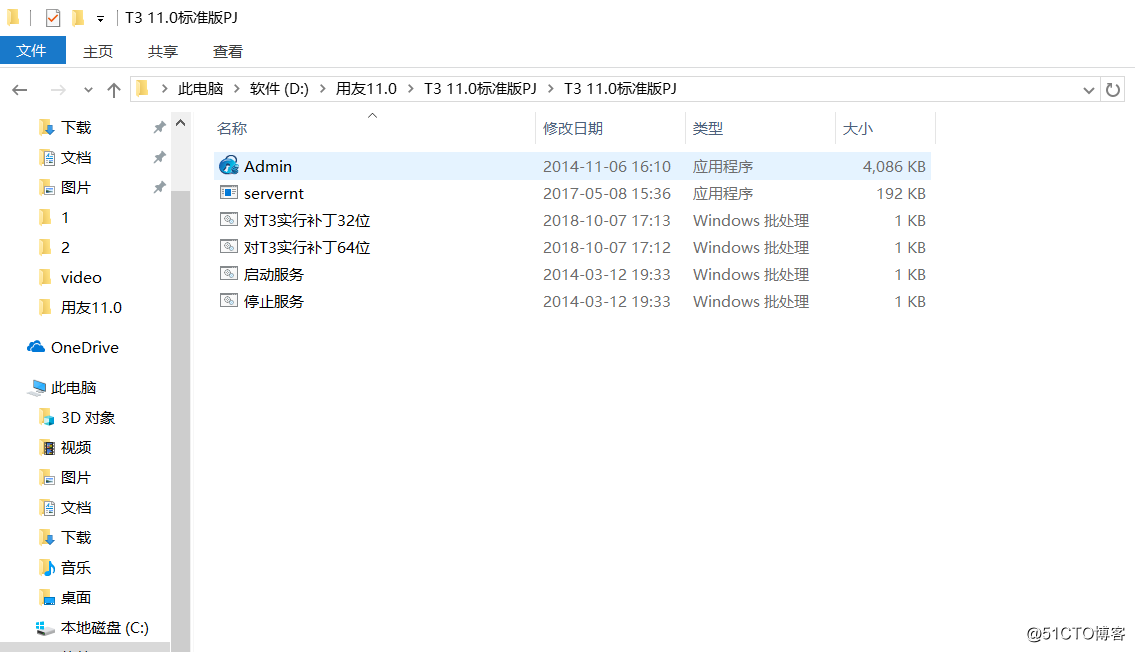Click the 对T3实行补丁64位 batch file icon
Image resolution: width=1135 pixels, height=652 pixels.
[229, 247]
